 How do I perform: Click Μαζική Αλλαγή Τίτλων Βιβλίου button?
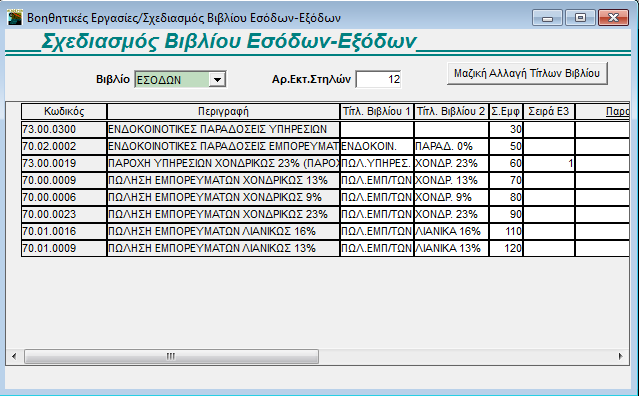point(527,73)
